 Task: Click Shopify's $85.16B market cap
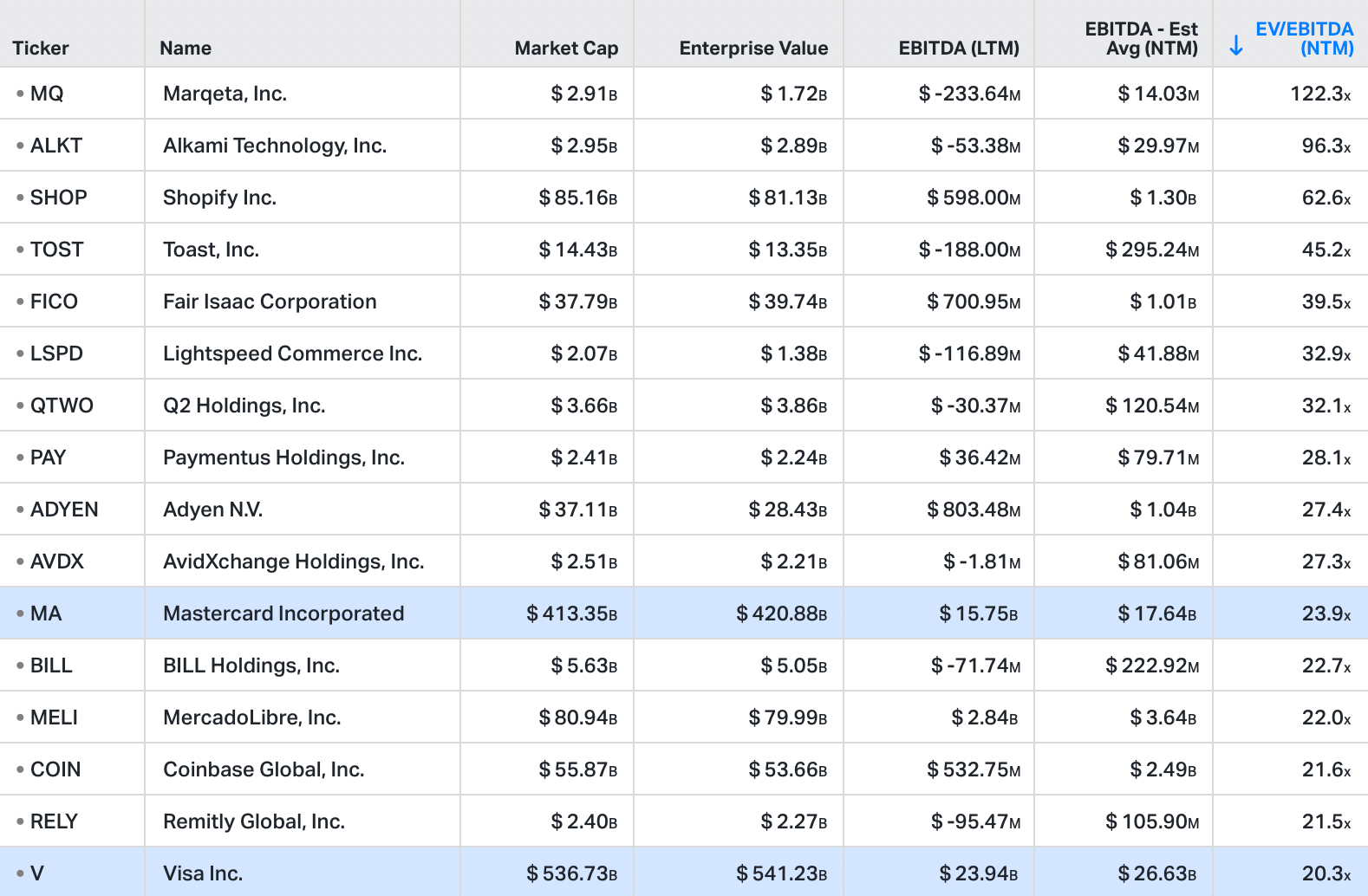tap(578, 198)
